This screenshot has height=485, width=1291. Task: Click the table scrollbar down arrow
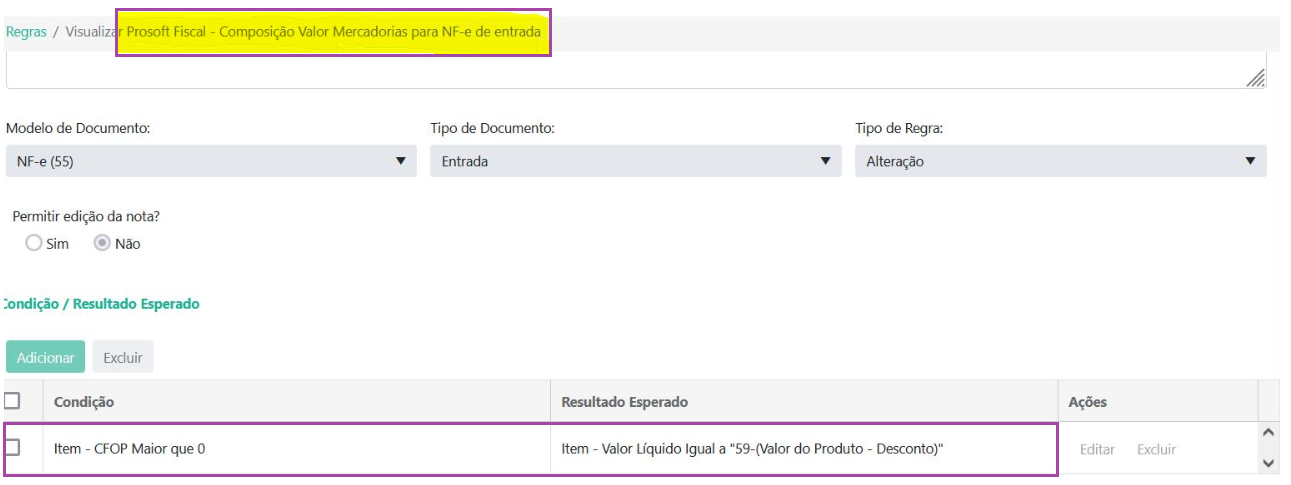(1269, 463)
